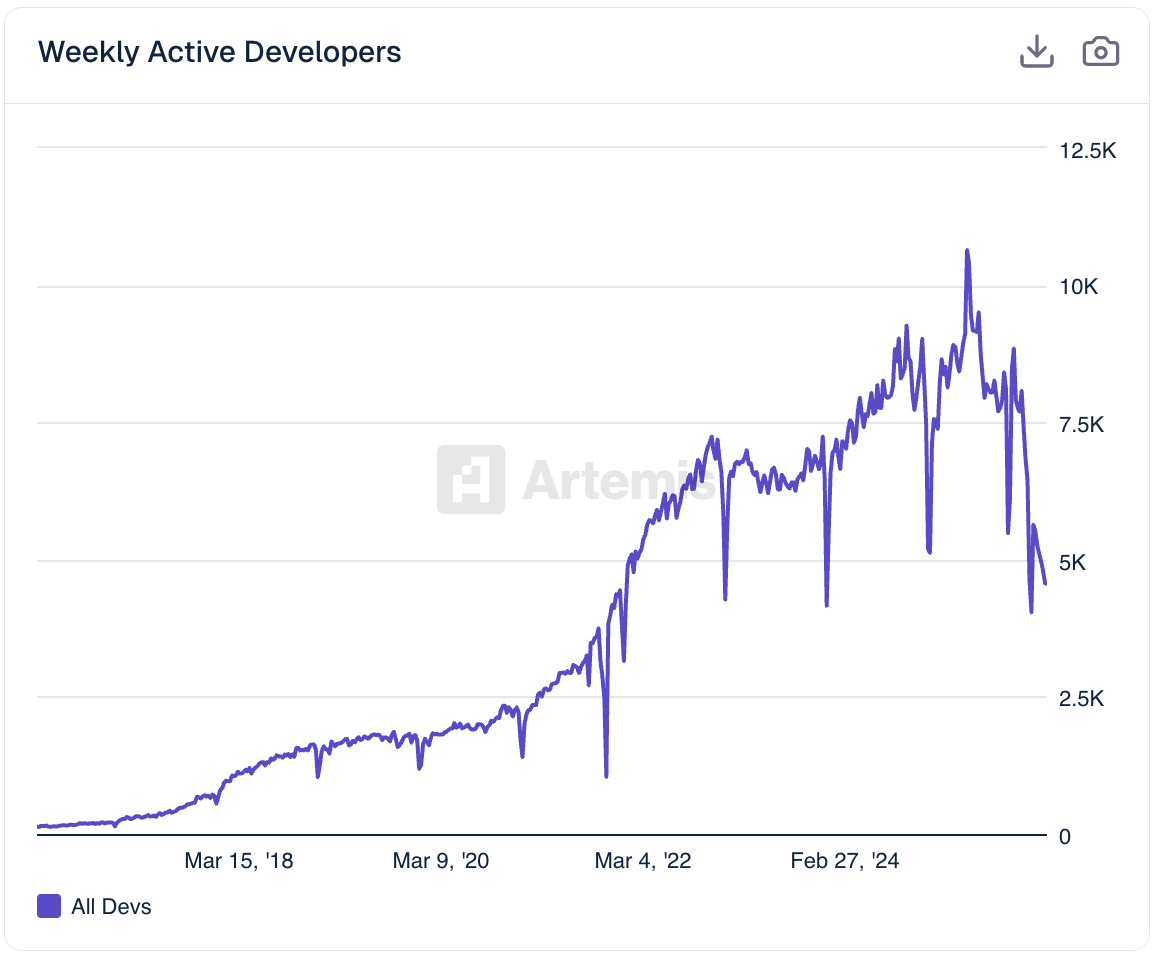Viewport: 1156px width, 964px height.
Task: Click the camera screenshot icon
Action: [x=1101, y=52]
